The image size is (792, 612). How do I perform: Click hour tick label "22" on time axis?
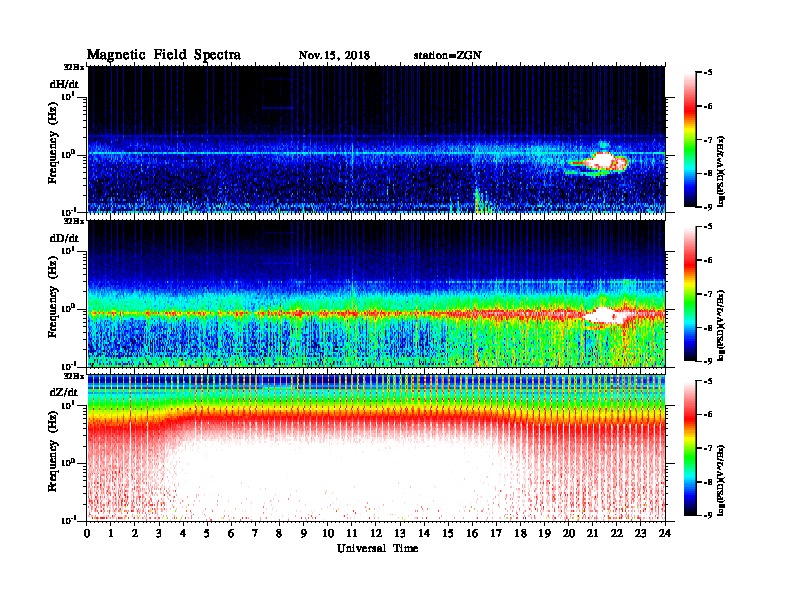[617, 534]
